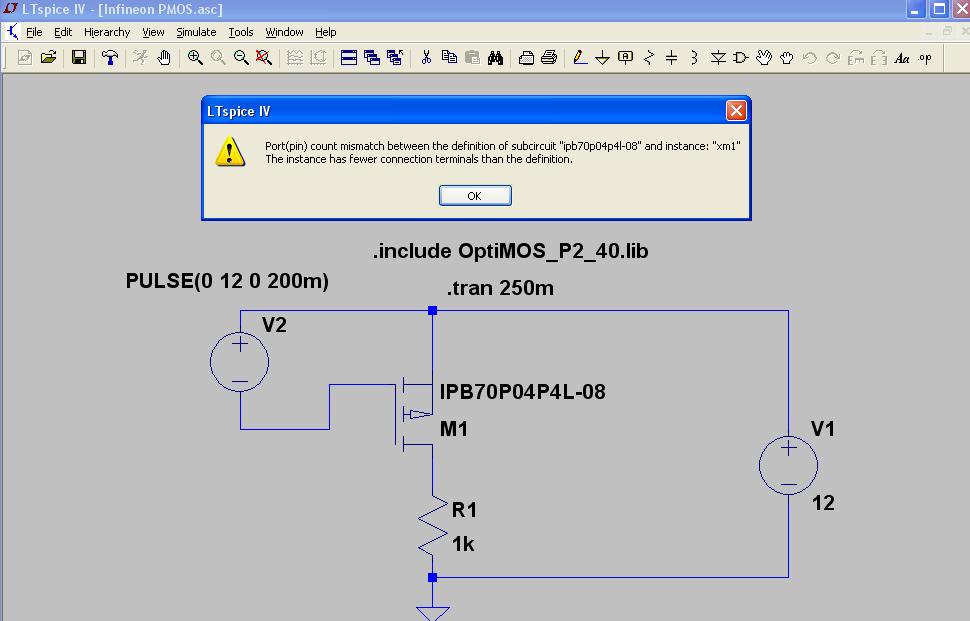
Task: Select the V1 voltage source symbol
Action: pyautogui.click(x=789, y=465)
